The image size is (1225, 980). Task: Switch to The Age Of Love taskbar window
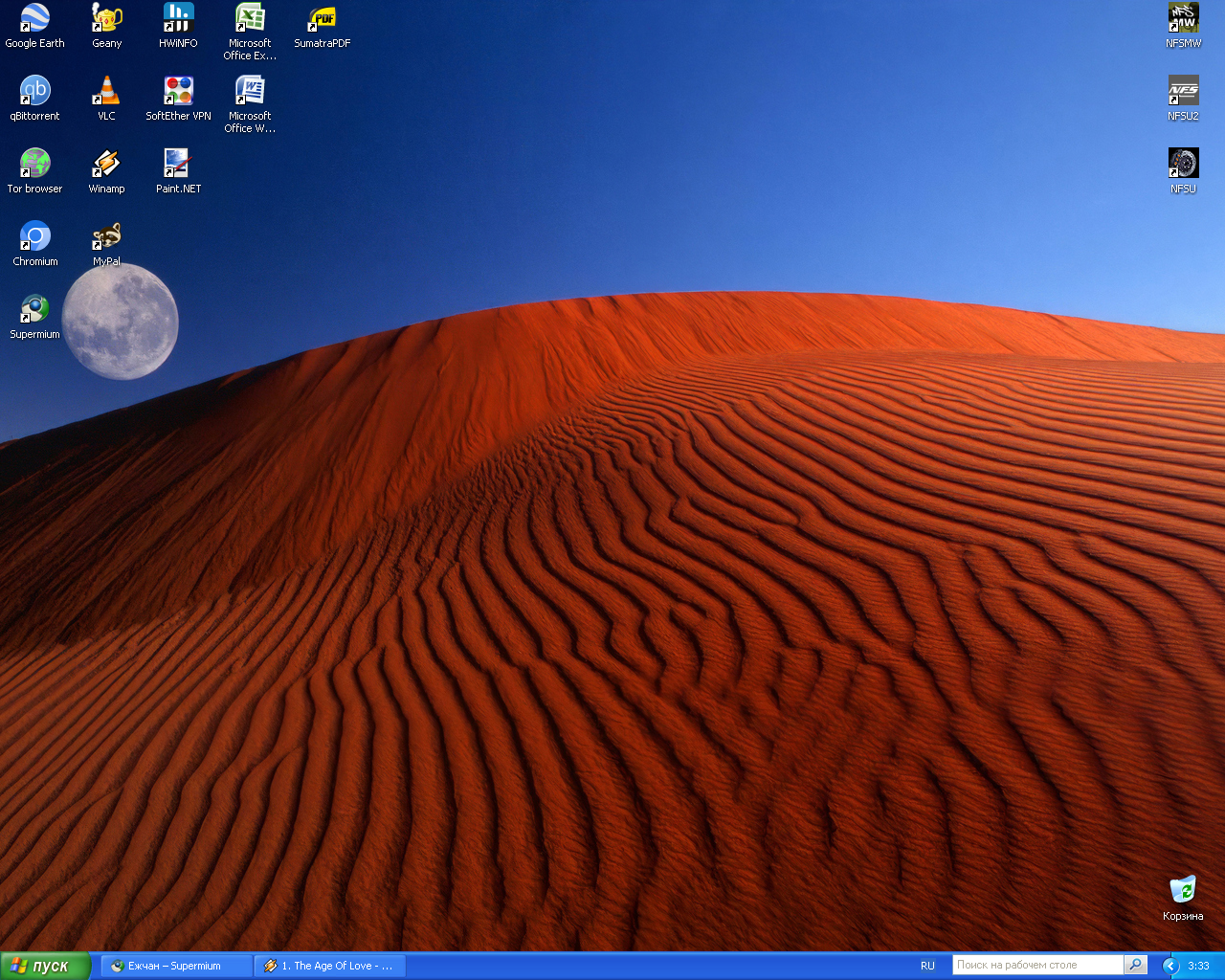[x=330, y=966]
